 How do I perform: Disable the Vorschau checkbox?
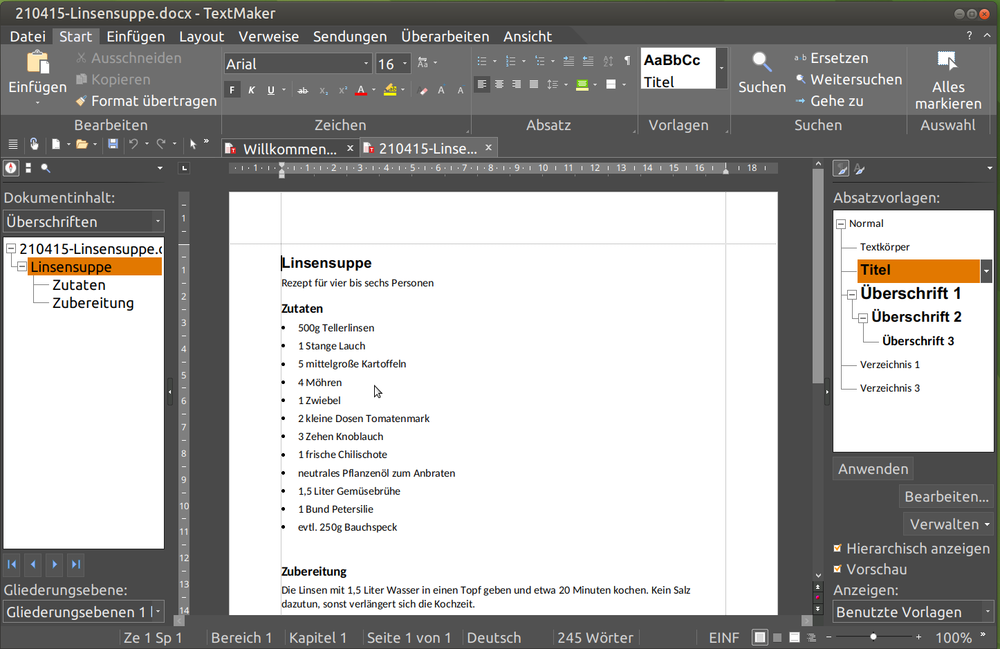pyautogui.click(x=838, y=570)
